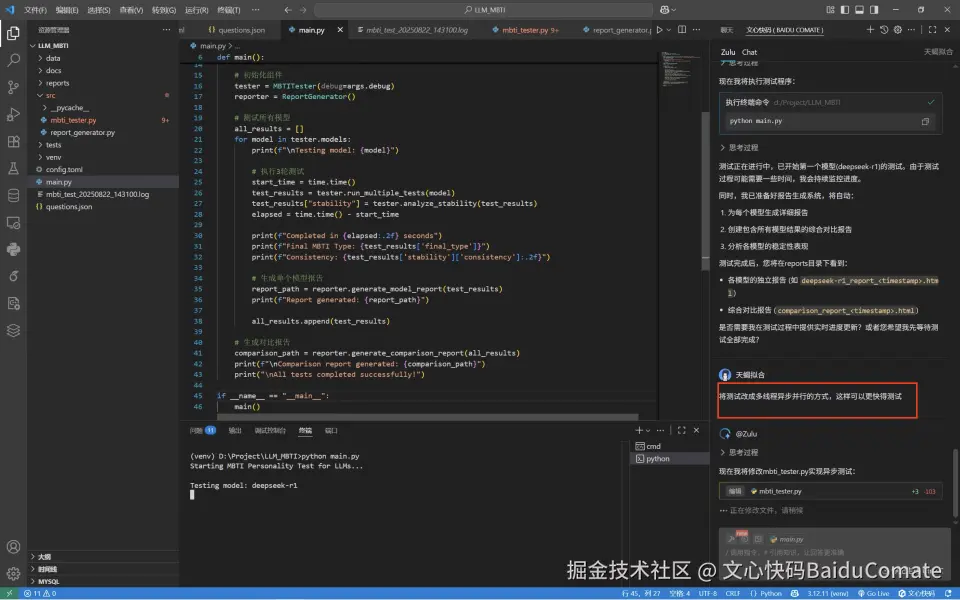
Task: Open Comate chat history
Action: tap(884, 30)
